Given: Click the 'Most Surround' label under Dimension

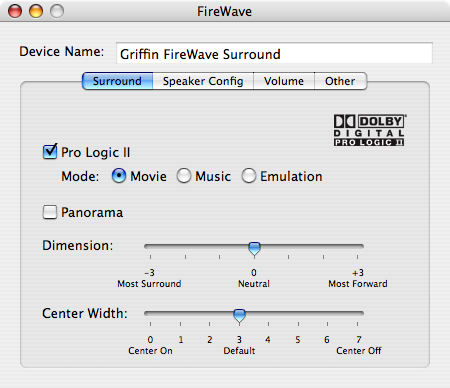Looking at the screenshot, I should pos(149,284).
